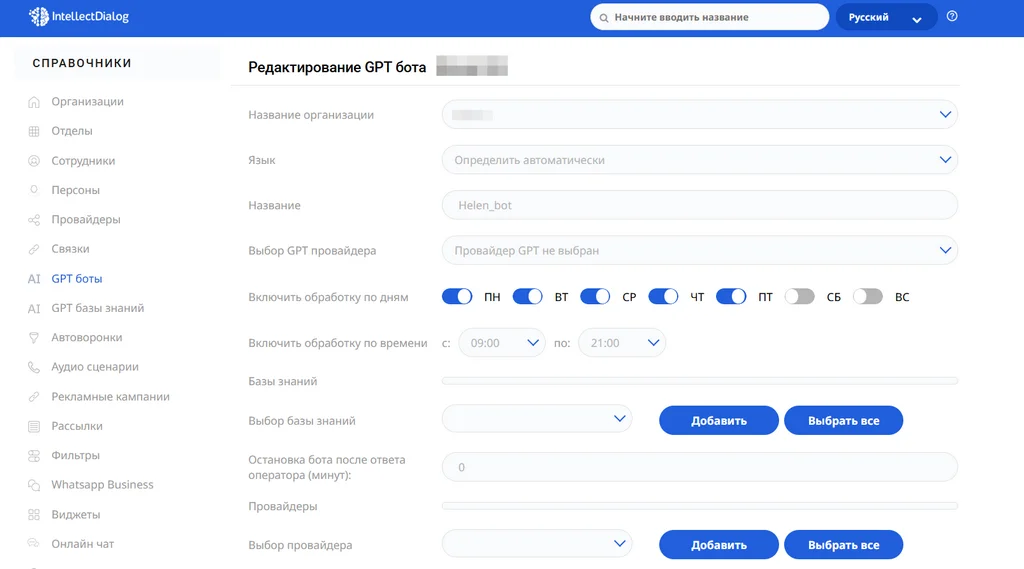Screen dimensions: 1024x569
Task: Click the Организации house icon
Action: pos(34,102)
